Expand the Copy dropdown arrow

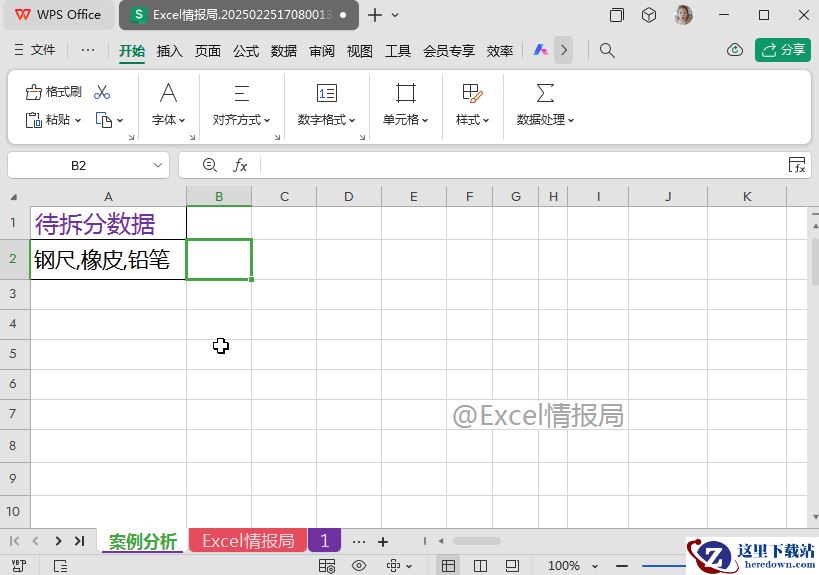[120, 121]
